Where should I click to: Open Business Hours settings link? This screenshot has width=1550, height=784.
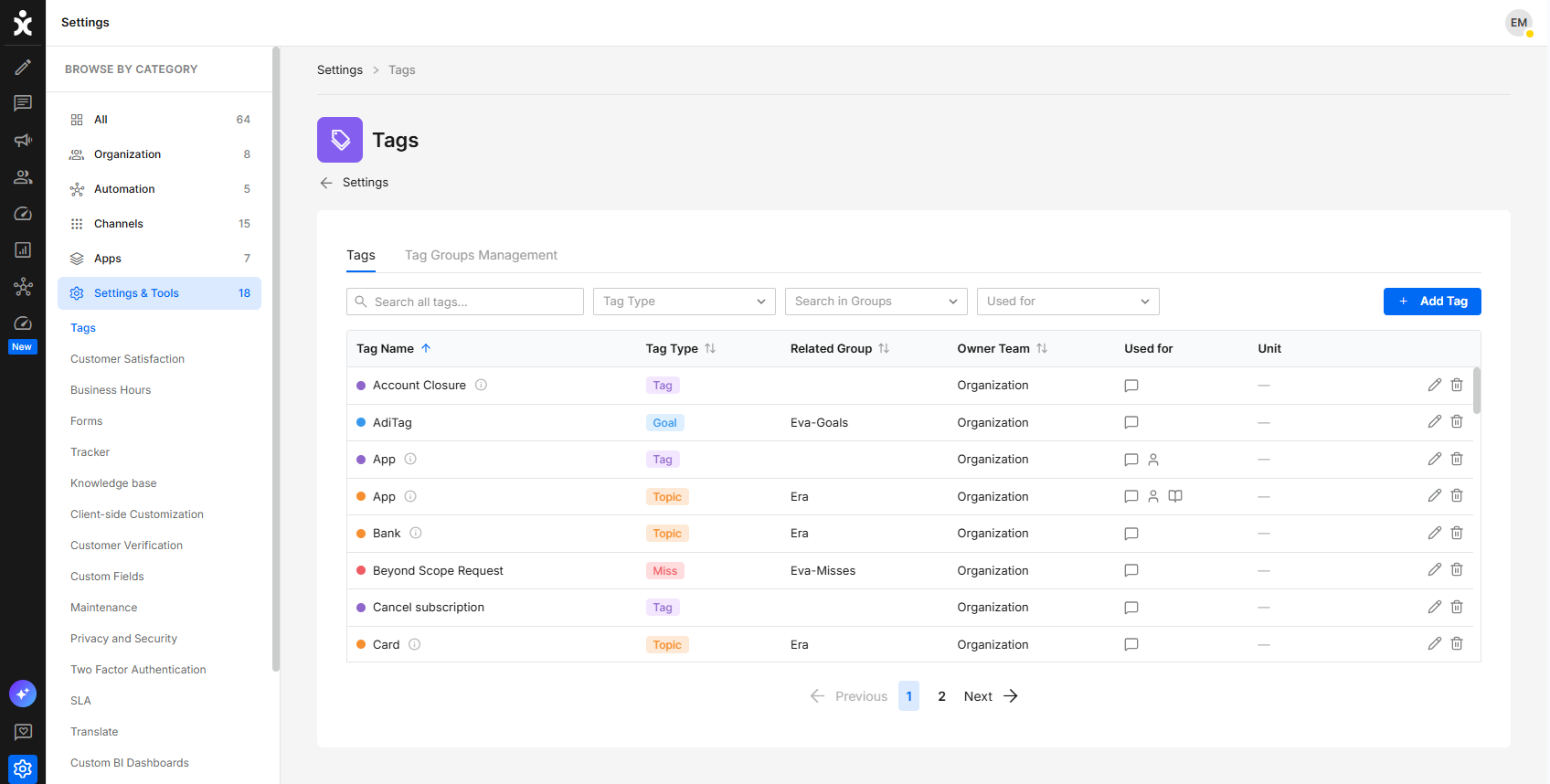point(111,390)
